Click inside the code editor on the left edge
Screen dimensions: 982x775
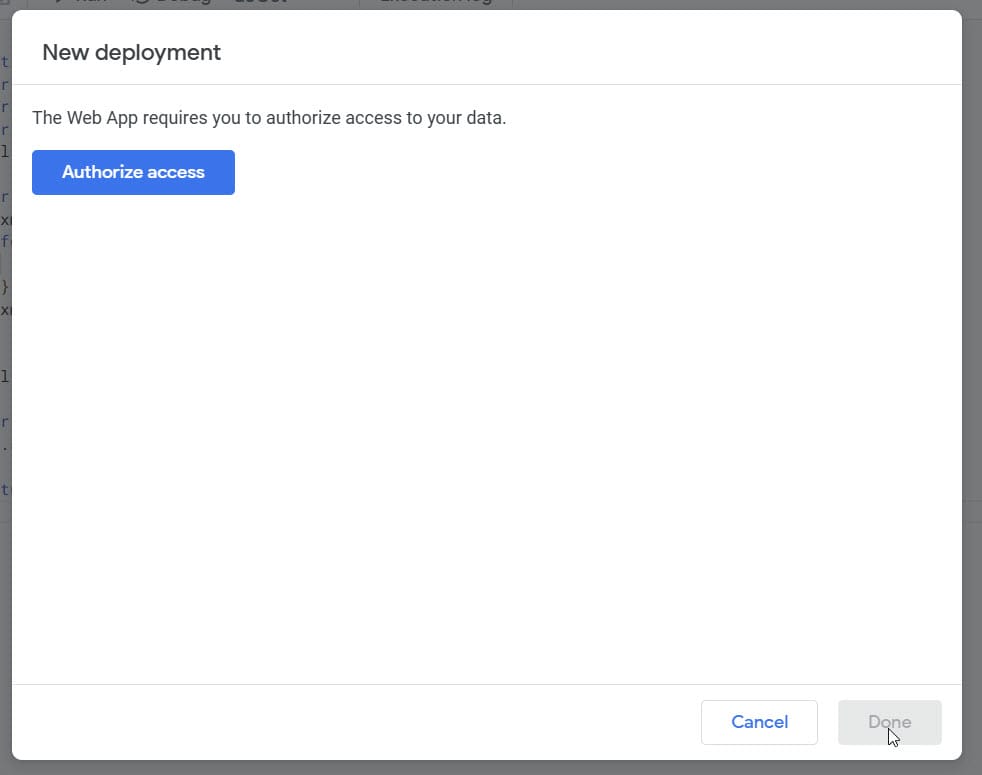point(5,300)
